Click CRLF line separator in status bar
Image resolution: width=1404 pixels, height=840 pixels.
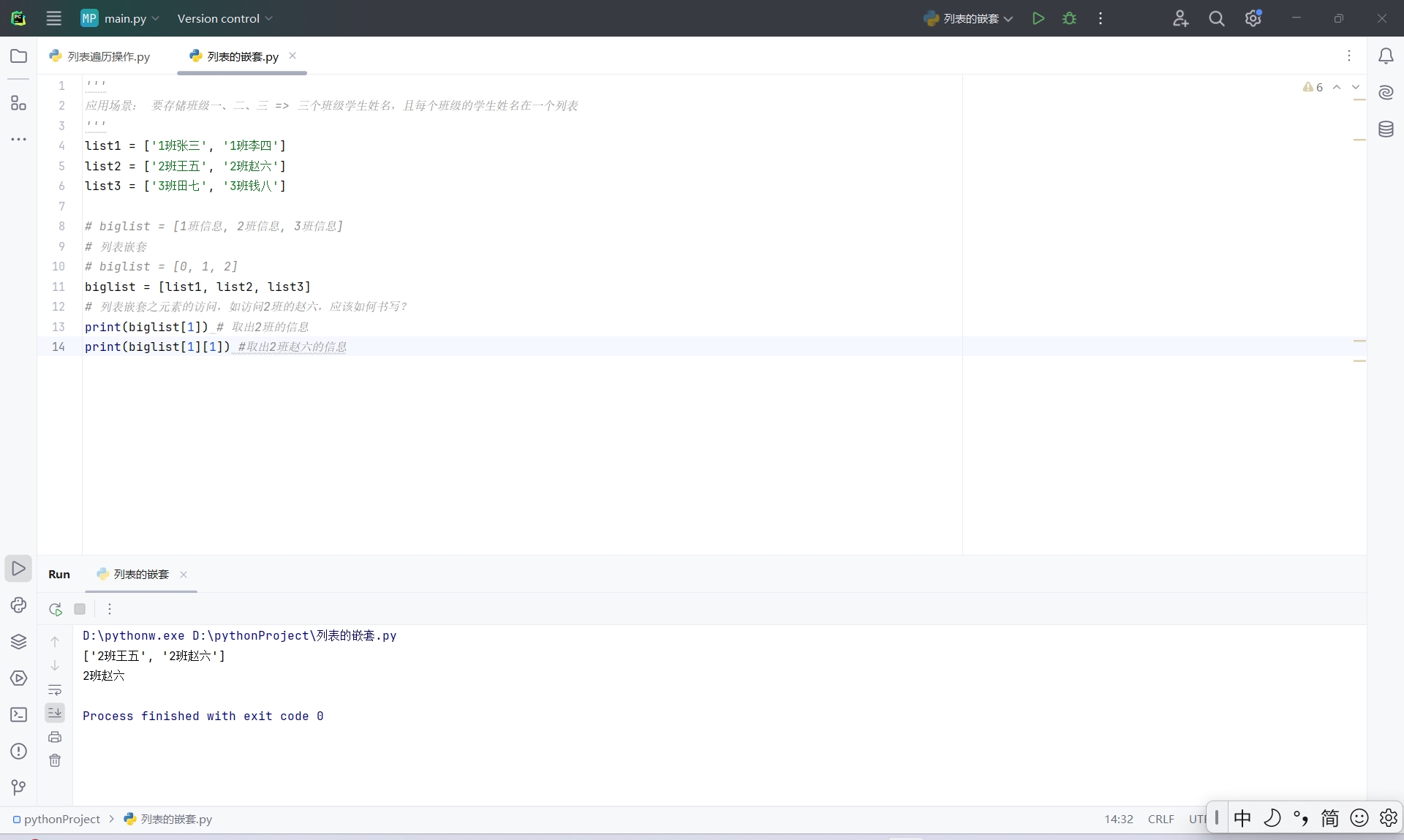1160,819
